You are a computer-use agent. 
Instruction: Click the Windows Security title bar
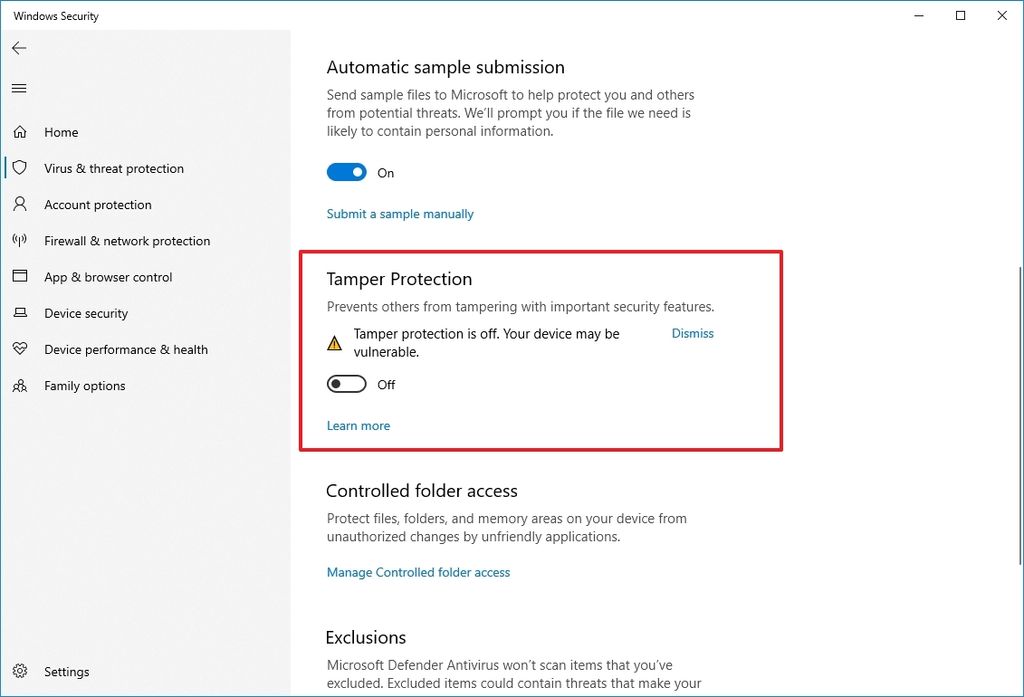[55, 15]
